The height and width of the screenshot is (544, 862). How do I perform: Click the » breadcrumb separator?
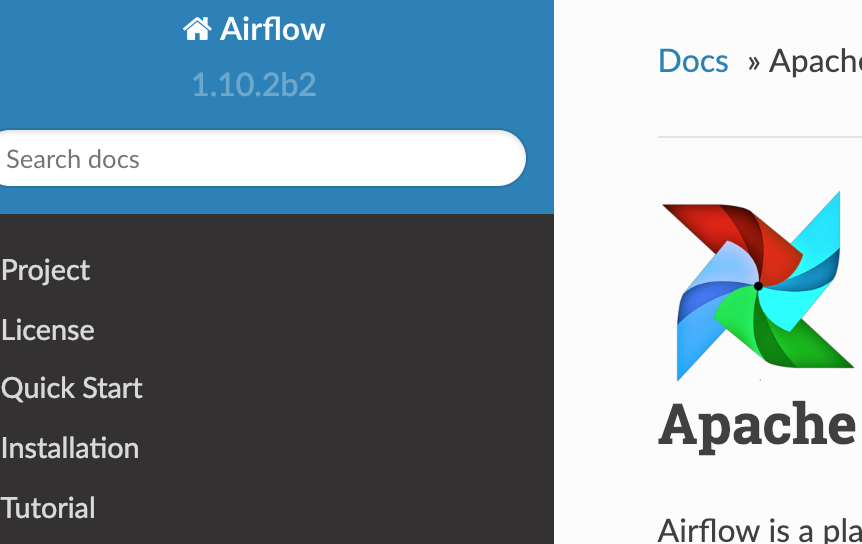pos(753,63)
